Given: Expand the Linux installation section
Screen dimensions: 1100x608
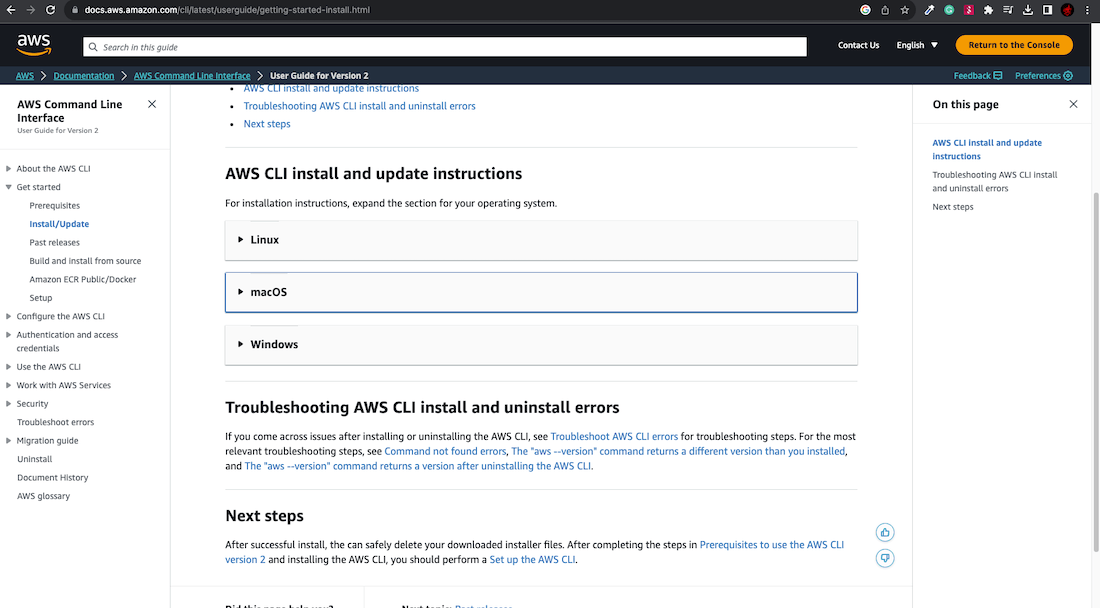Looking at the screenshot, I should click(x=265, y=240).
